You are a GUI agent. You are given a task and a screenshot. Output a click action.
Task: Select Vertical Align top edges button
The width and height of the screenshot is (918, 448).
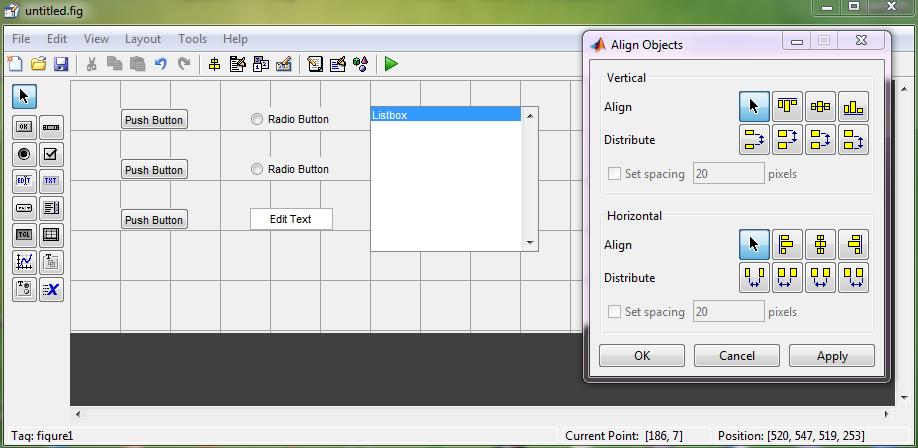point(787,107)
